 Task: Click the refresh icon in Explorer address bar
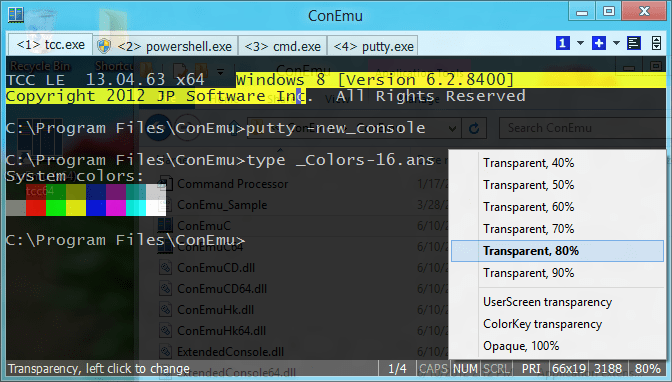(474, 128)
